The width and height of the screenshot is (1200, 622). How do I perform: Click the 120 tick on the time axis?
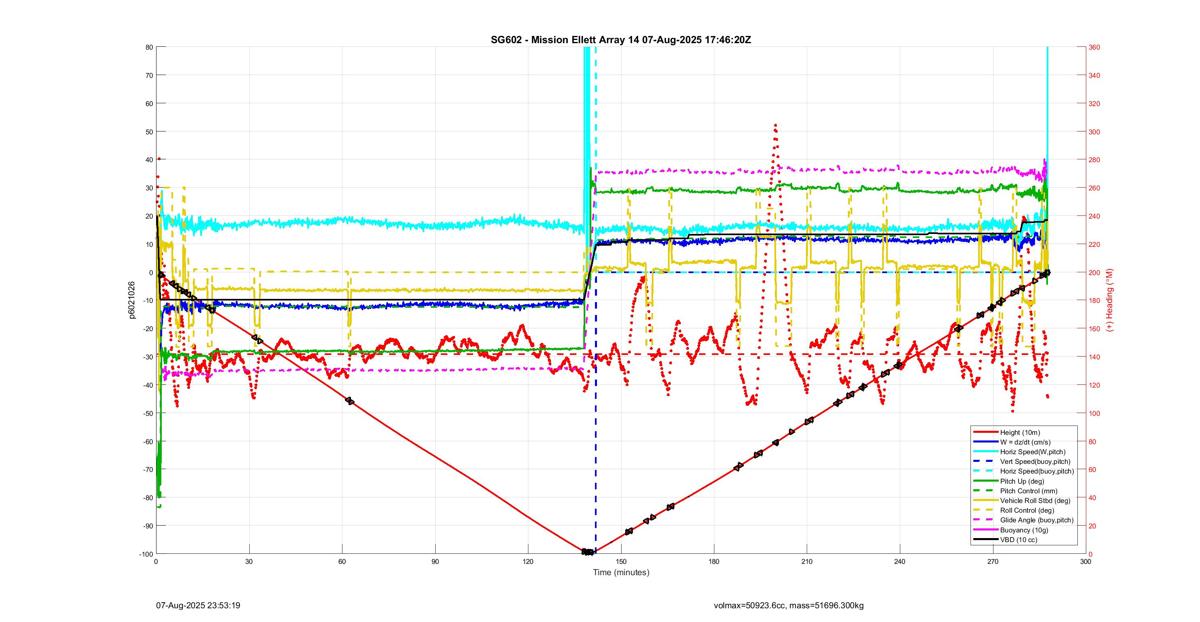528,562
